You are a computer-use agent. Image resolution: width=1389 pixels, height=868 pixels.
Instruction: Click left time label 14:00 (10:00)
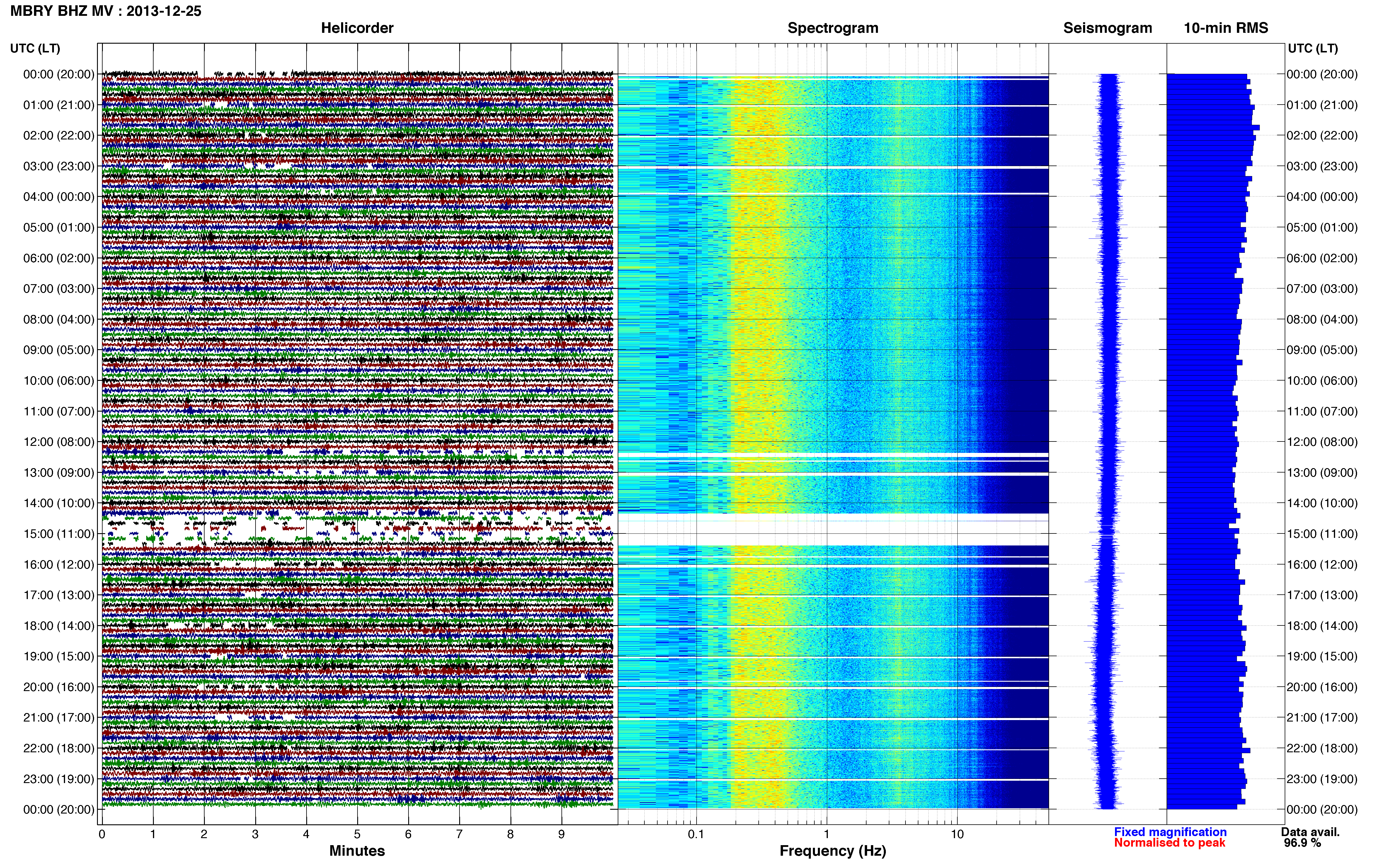(x=59, y=504)
